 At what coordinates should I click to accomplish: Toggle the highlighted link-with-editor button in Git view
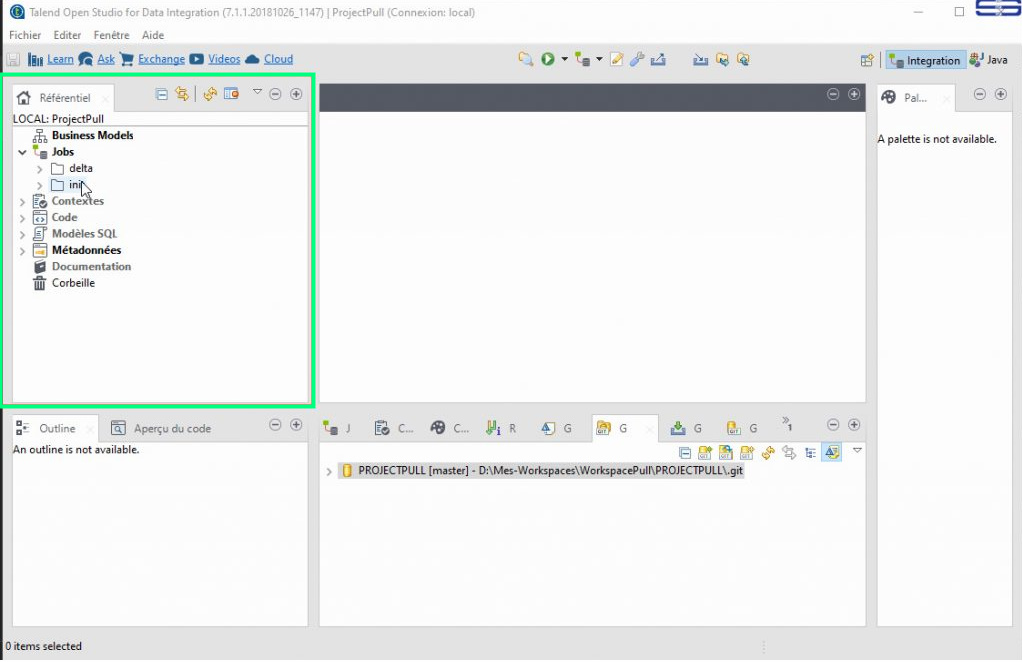tap(832, 452)
